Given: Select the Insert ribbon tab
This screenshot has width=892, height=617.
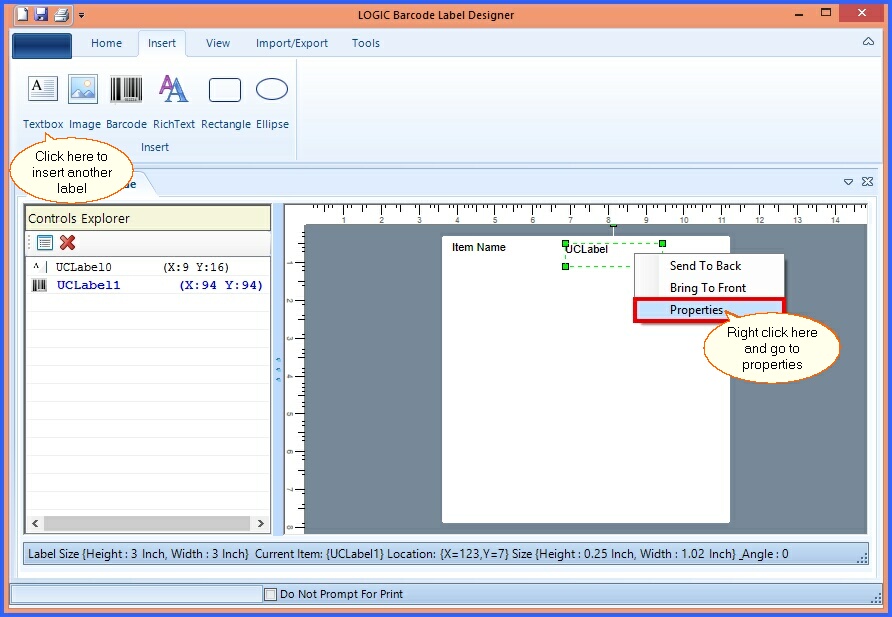Looking at the screenshot, I should (162, 43).
